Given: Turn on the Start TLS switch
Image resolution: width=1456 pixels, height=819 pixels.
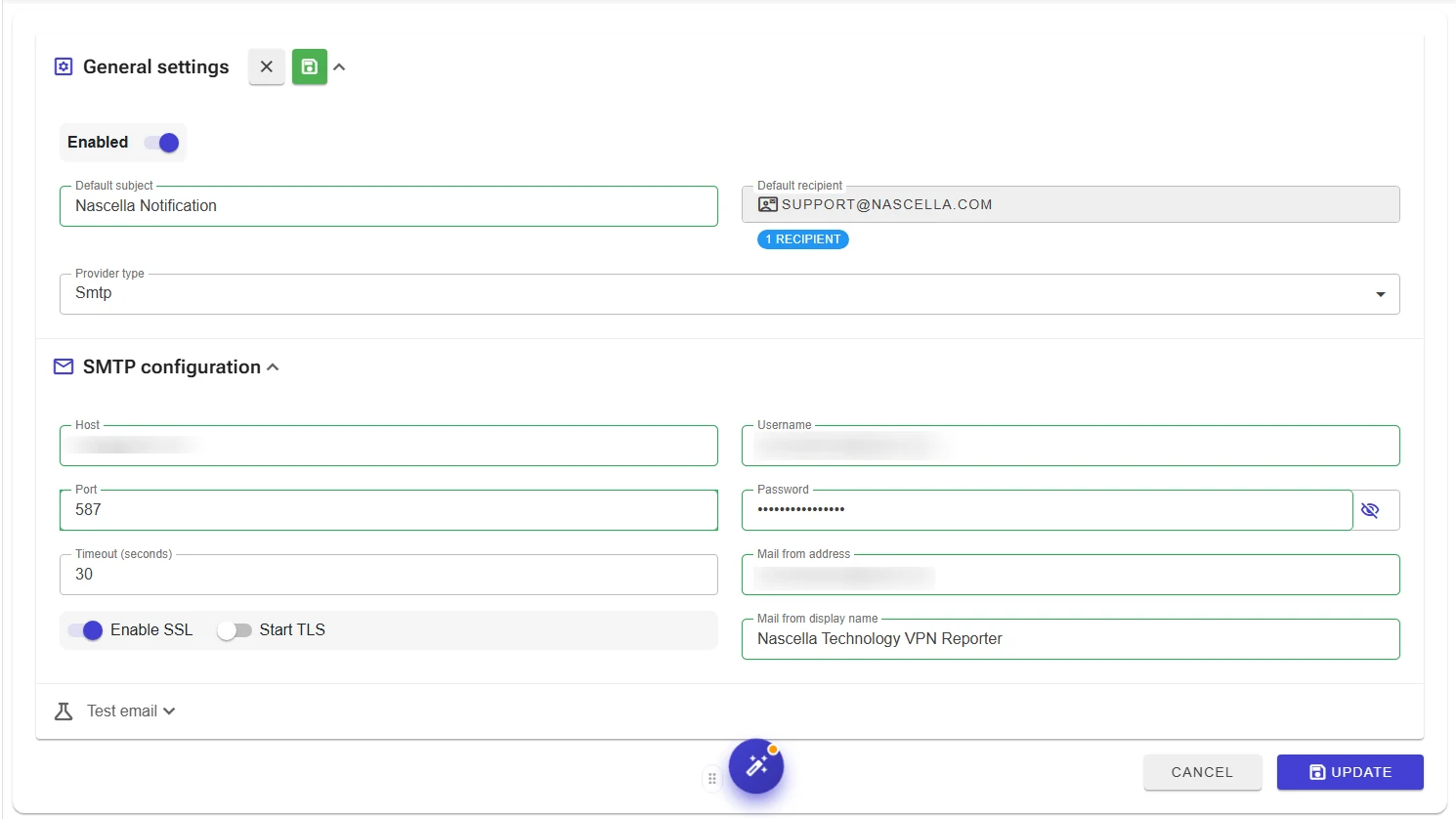Looking at the screenshot, I should (235, 630).
